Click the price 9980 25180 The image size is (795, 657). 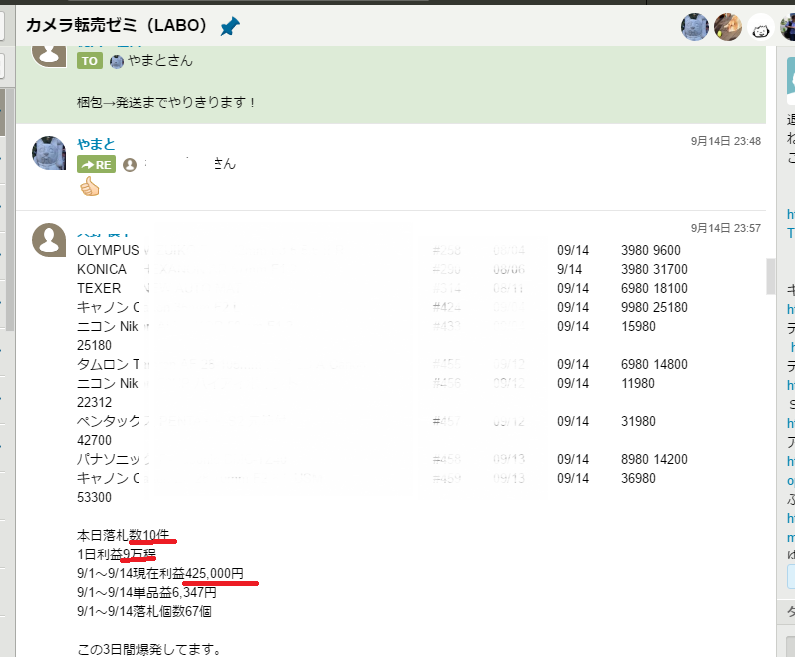[654, 307]
